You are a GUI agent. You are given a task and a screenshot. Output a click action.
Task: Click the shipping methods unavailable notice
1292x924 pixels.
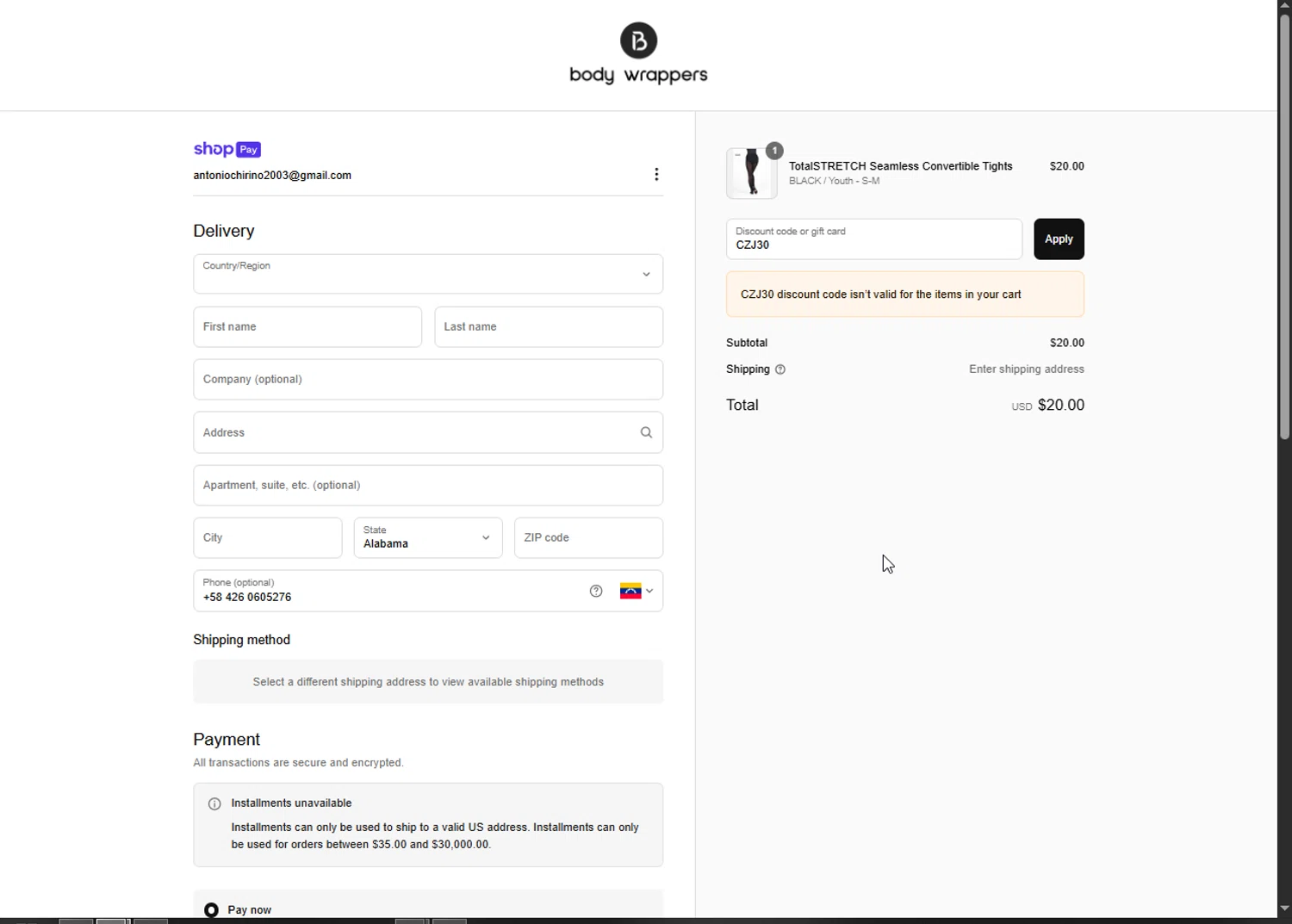428,681
